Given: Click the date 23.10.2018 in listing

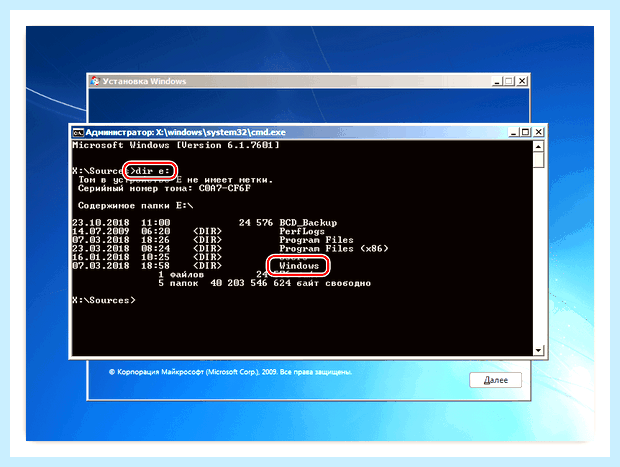Looking at the screenshot, I should [x=101, y=223].
